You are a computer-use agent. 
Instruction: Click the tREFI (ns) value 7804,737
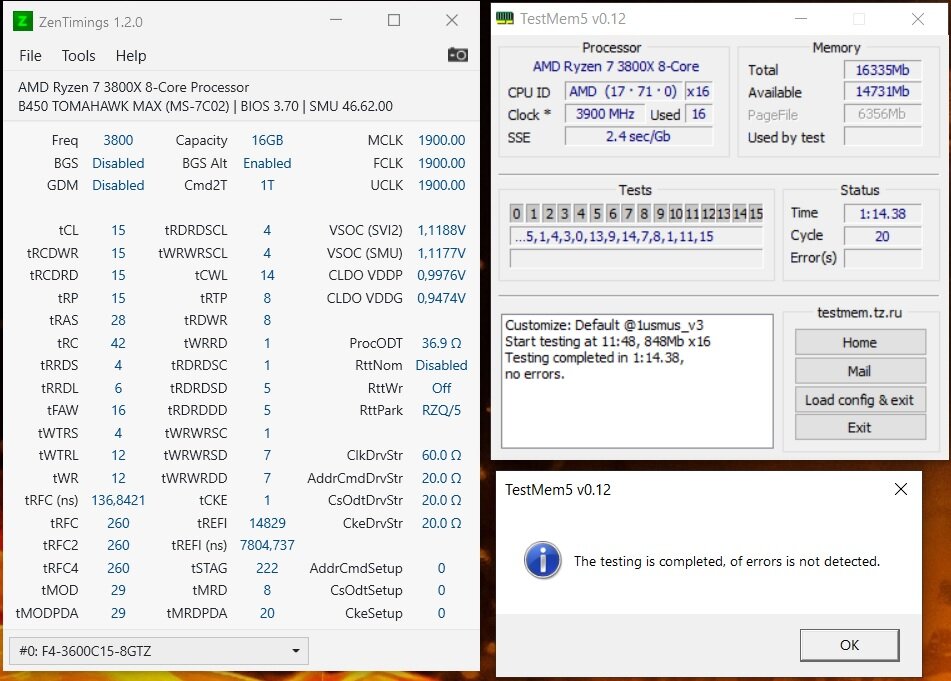[x=267, y=545]
